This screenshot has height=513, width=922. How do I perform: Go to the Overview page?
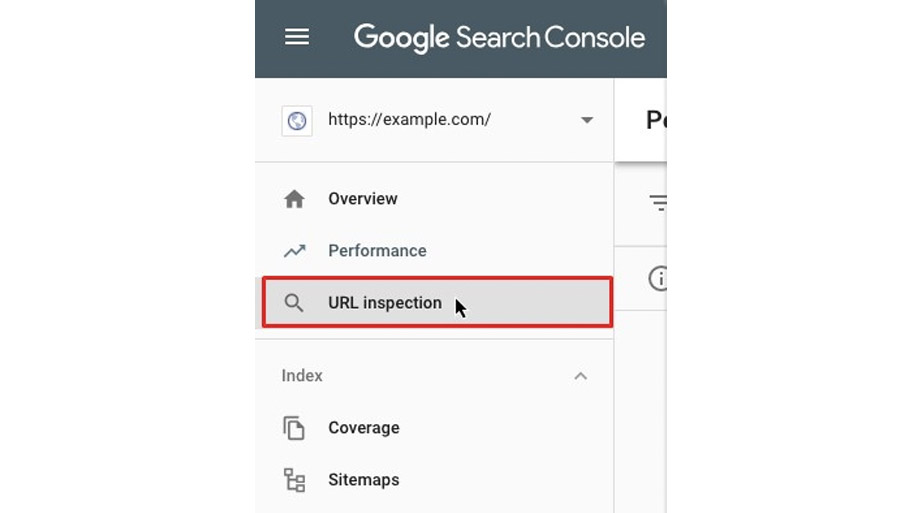coord(363,199)
